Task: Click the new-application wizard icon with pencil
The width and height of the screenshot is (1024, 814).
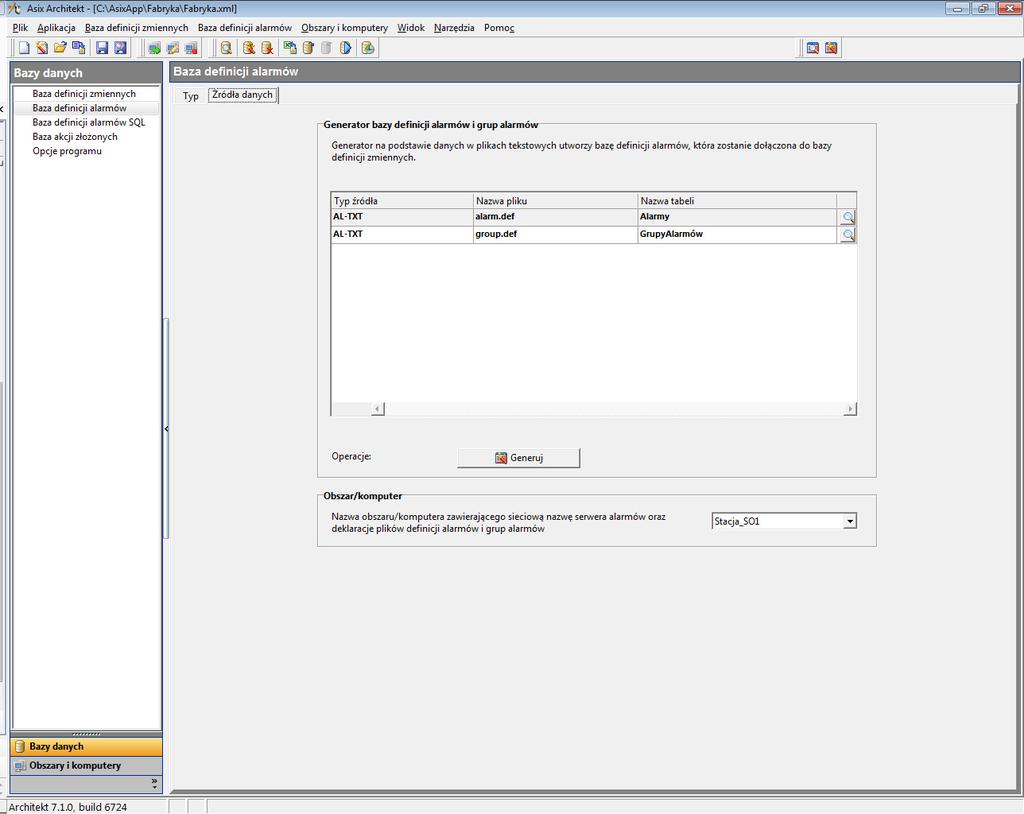Action: [42, 48]
